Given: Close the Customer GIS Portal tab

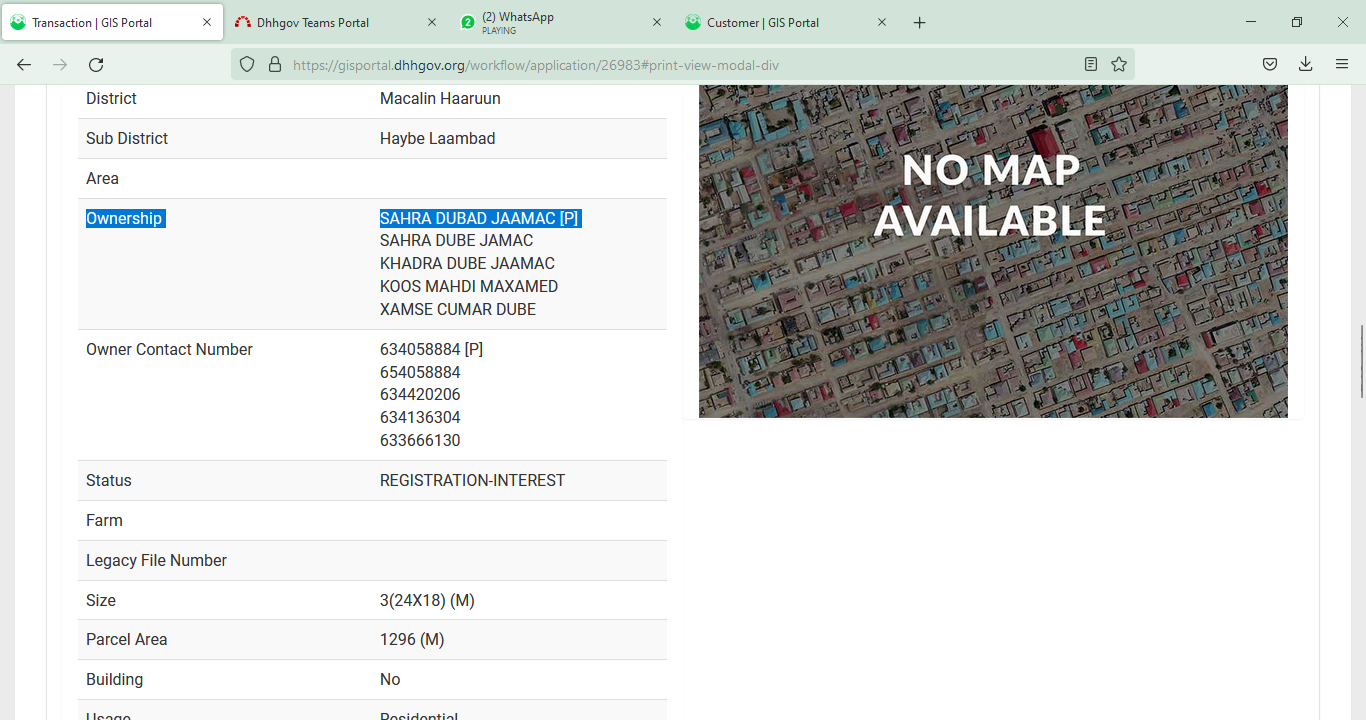Looking at the screenshot, I should tap(882, 22).
